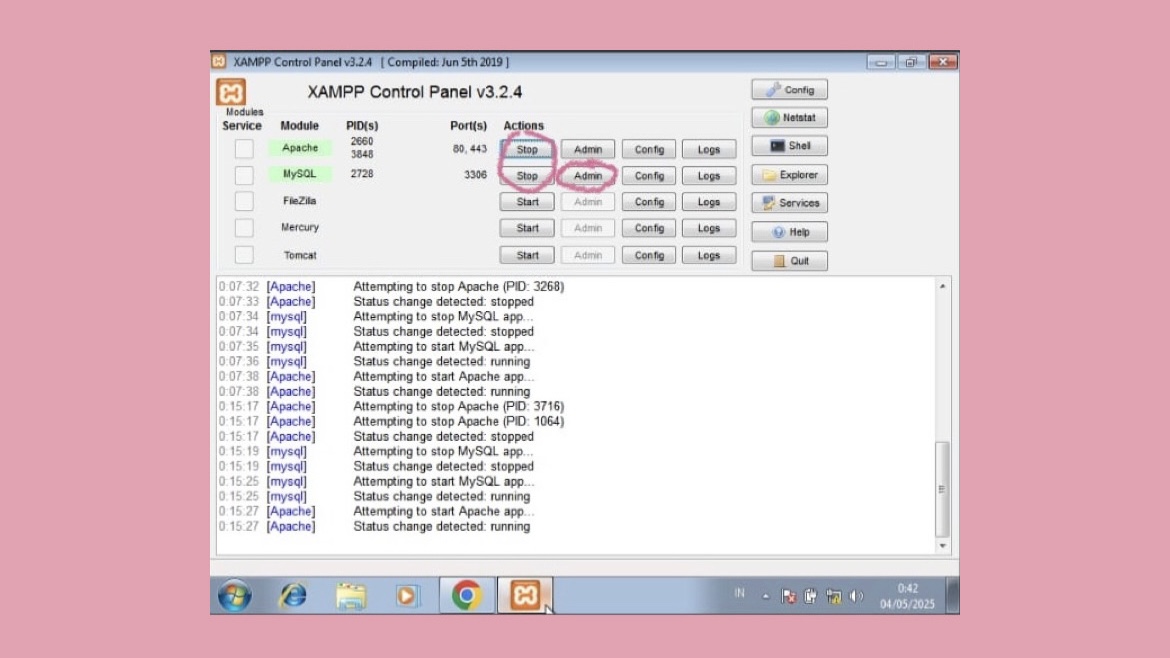Toggle the Apache service checkbox
Screen dimensions: 1170x658
pos(244,148)
